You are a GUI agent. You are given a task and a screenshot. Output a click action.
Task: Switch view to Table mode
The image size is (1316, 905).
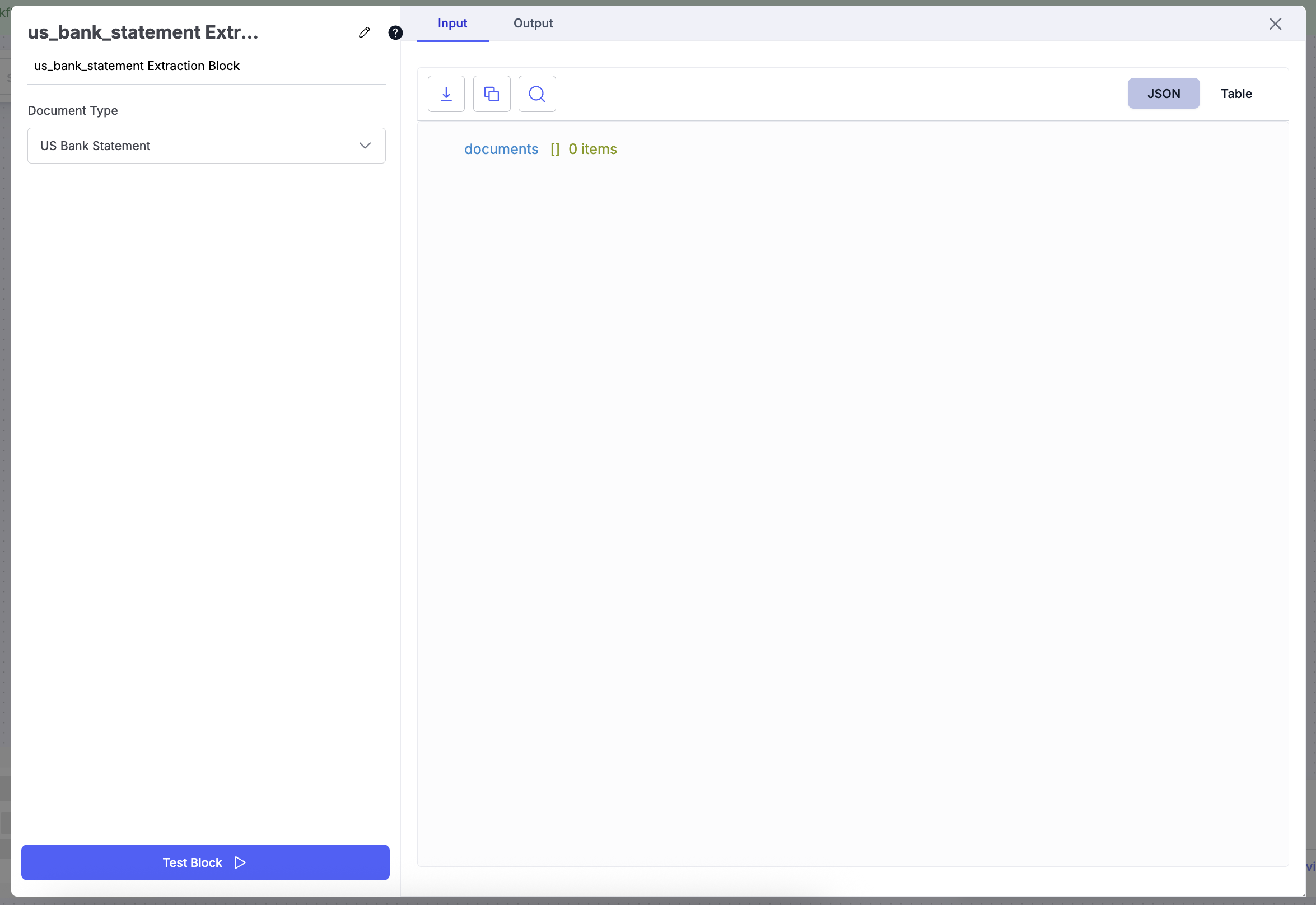[x=1236, y=94]
